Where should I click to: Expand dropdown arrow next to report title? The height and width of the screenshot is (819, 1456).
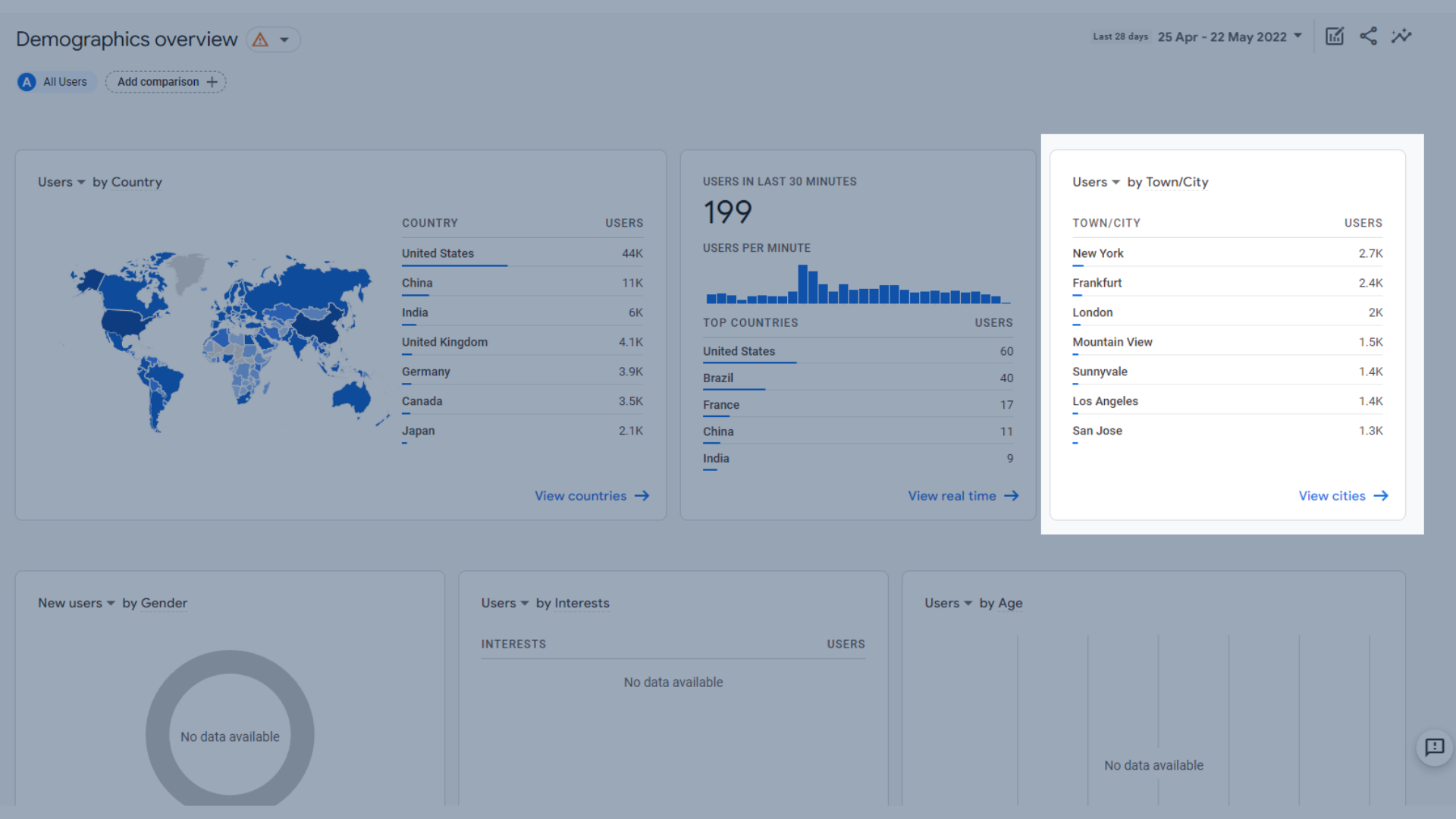coord(284,39)
